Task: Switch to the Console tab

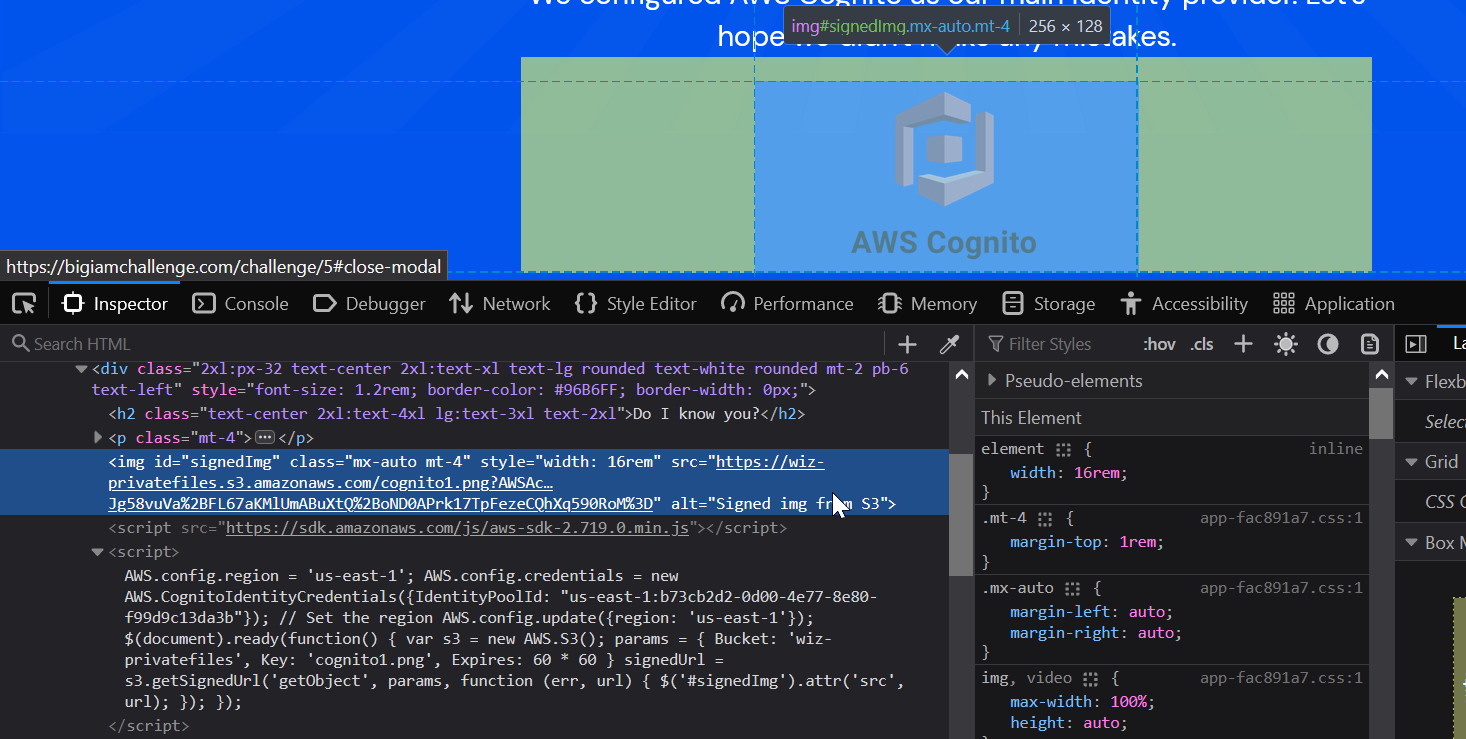Action: pos(240,303)
